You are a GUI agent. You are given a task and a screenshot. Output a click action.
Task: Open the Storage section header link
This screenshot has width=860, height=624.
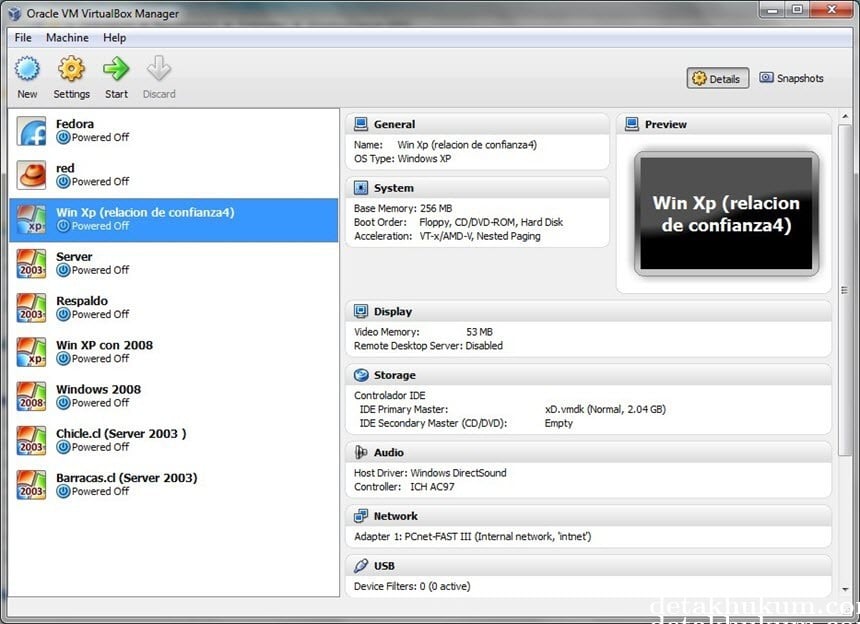pyautogui.click(x=395, y=375)
